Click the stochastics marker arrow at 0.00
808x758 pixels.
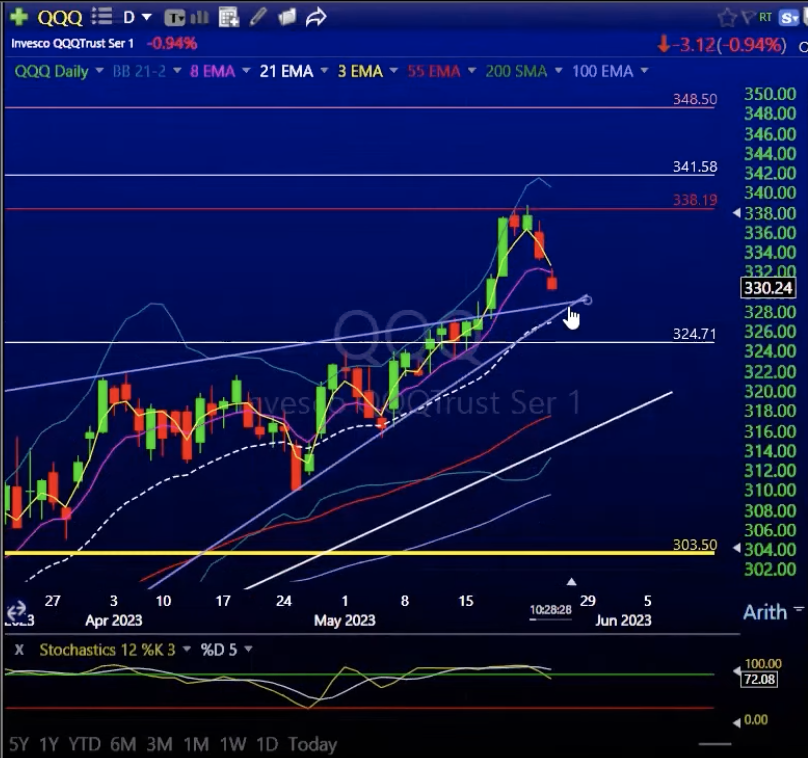737,722
